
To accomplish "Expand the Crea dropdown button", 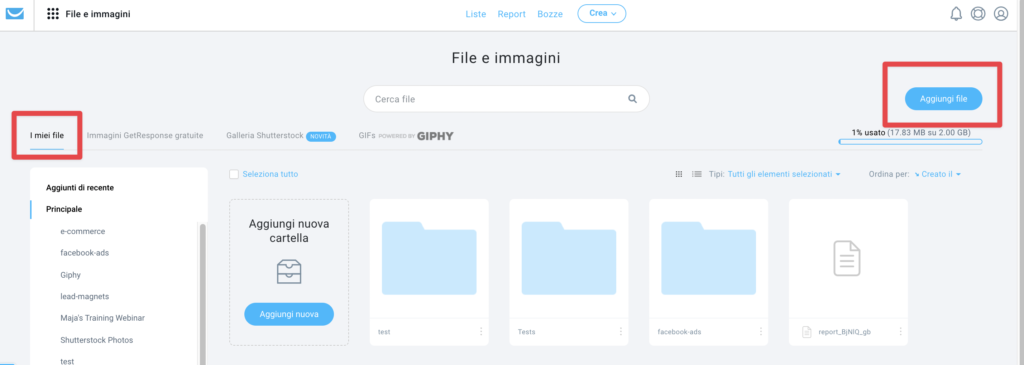I will pos(601,14).
